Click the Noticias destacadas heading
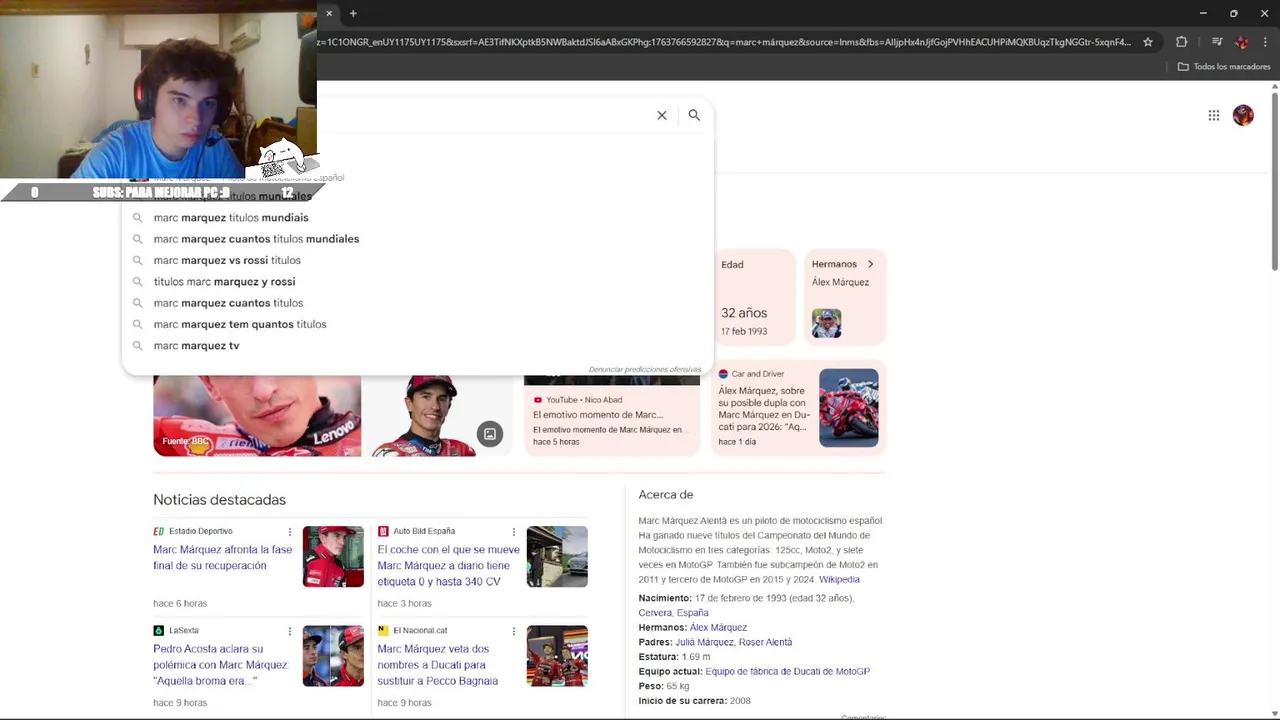 point(219,500)
